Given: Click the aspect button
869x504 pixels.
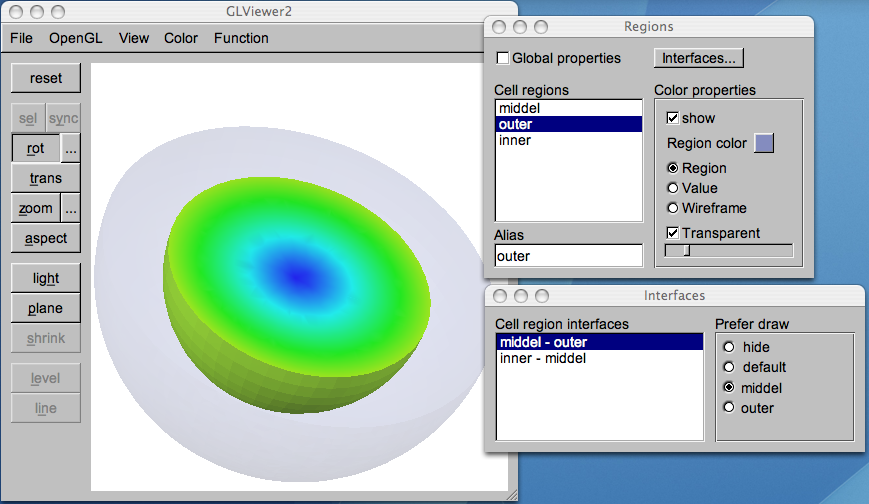Looking at the screenshot, I should click(x=45, y=238).
